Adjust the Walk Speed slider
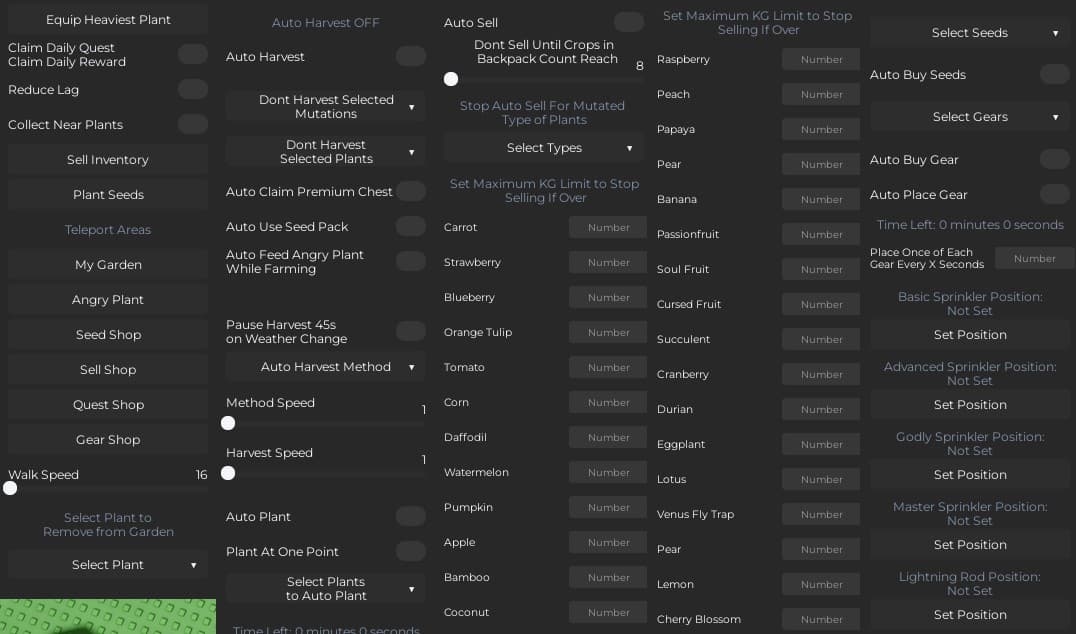Viewport: 1076px width, 634px height. tap(10, 488)
